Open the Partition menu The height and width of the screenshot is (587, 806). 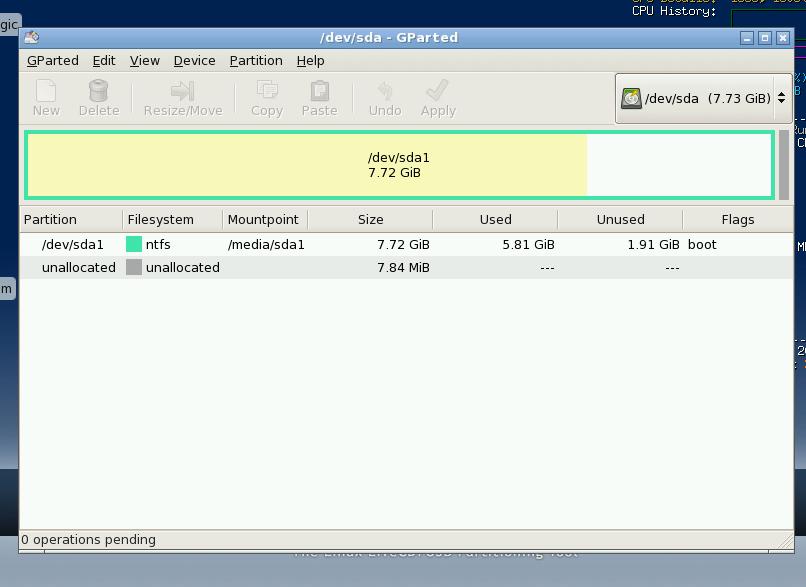(256, 60)
